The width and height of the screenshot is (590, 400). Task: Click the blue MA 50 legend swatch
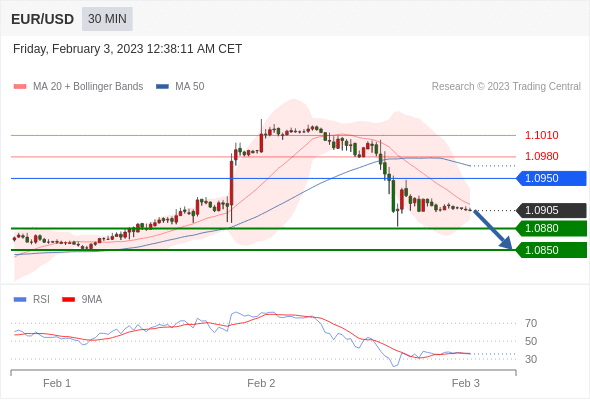pyautogui.click(x=162, y=87)
